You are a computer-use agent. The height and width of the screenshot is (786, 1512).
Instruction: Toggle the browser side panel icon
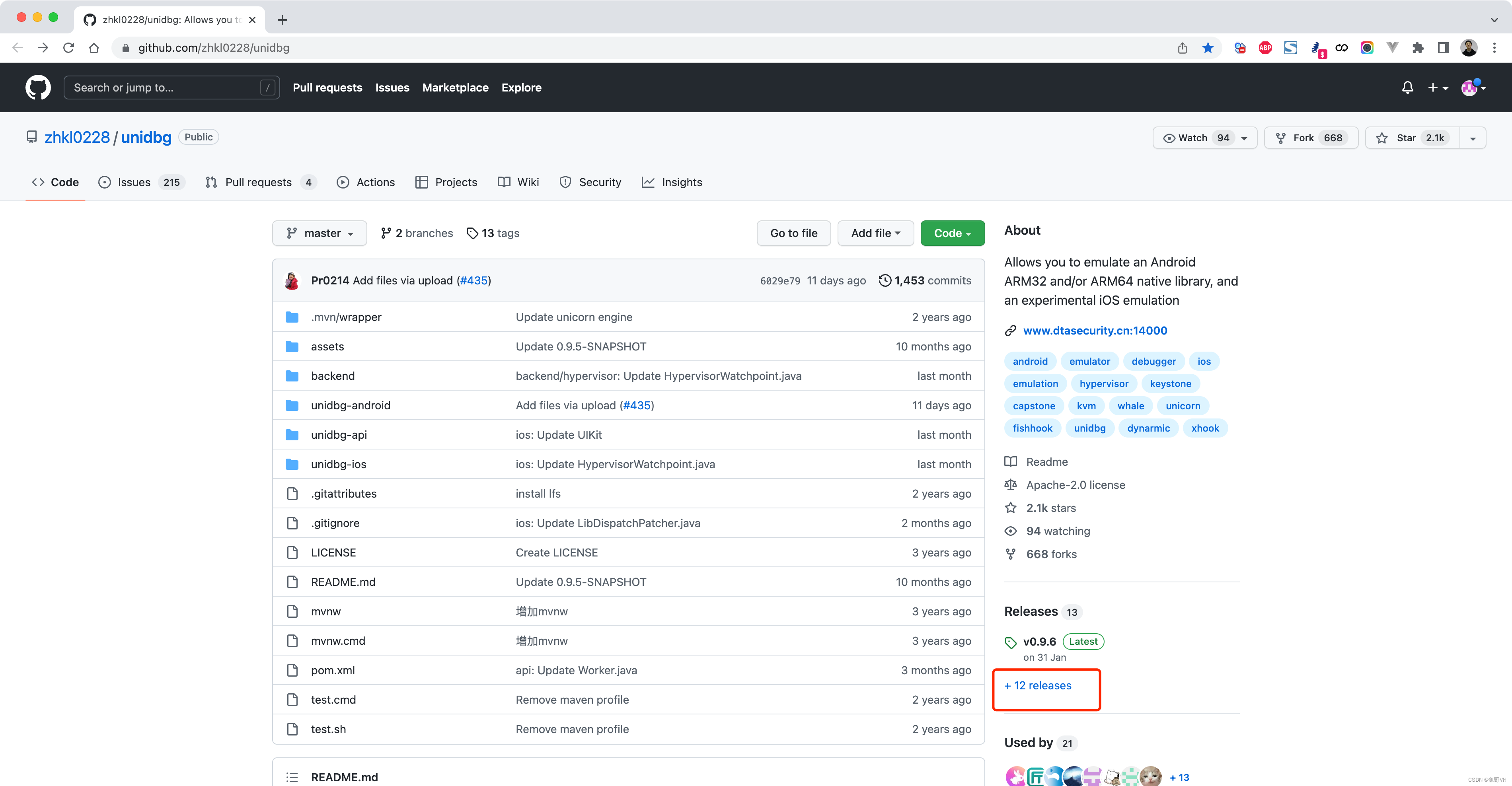(x=1443, y=47)
